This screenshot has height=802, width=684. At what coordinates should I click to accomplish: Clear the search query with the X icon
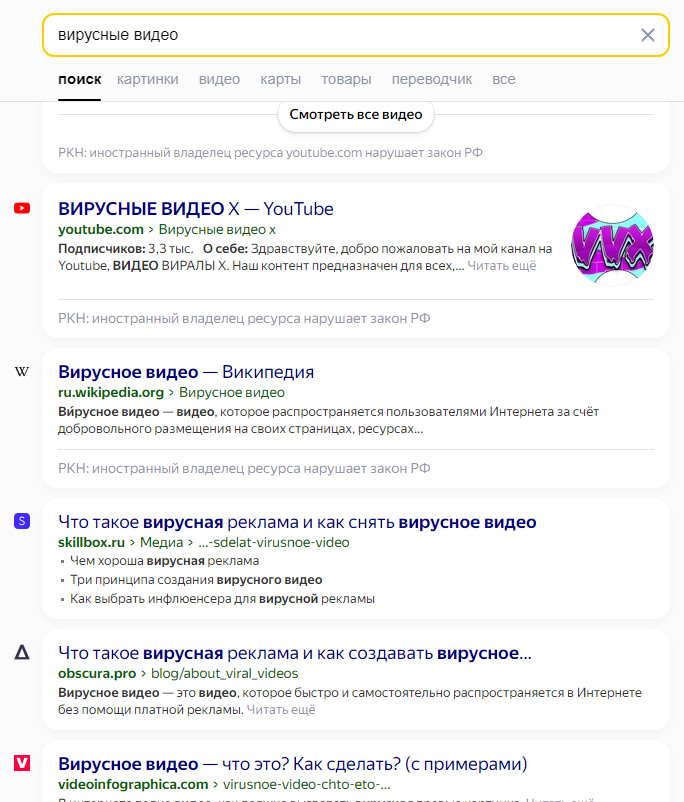tap(648, 35)
